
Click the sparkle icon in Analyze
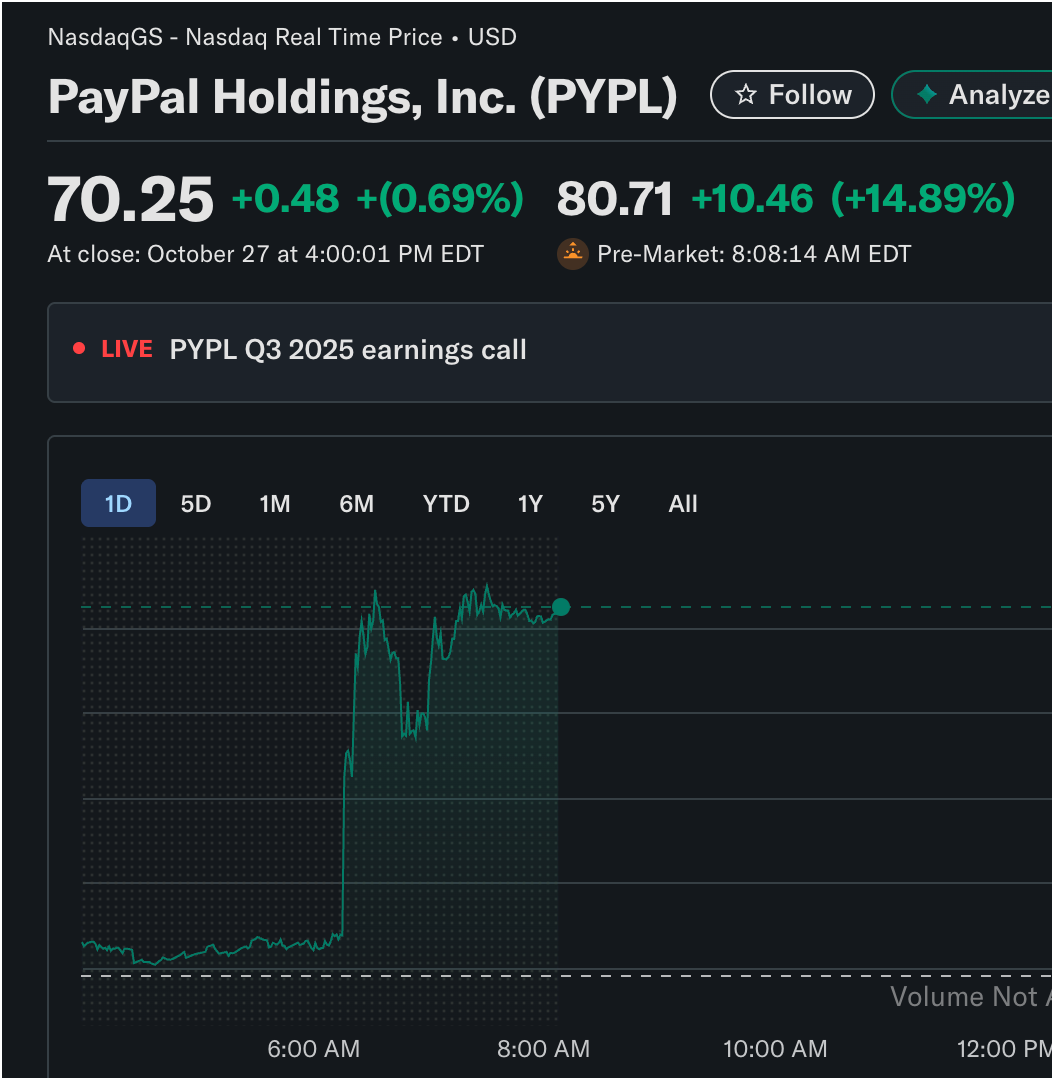(x=927, y=94)
